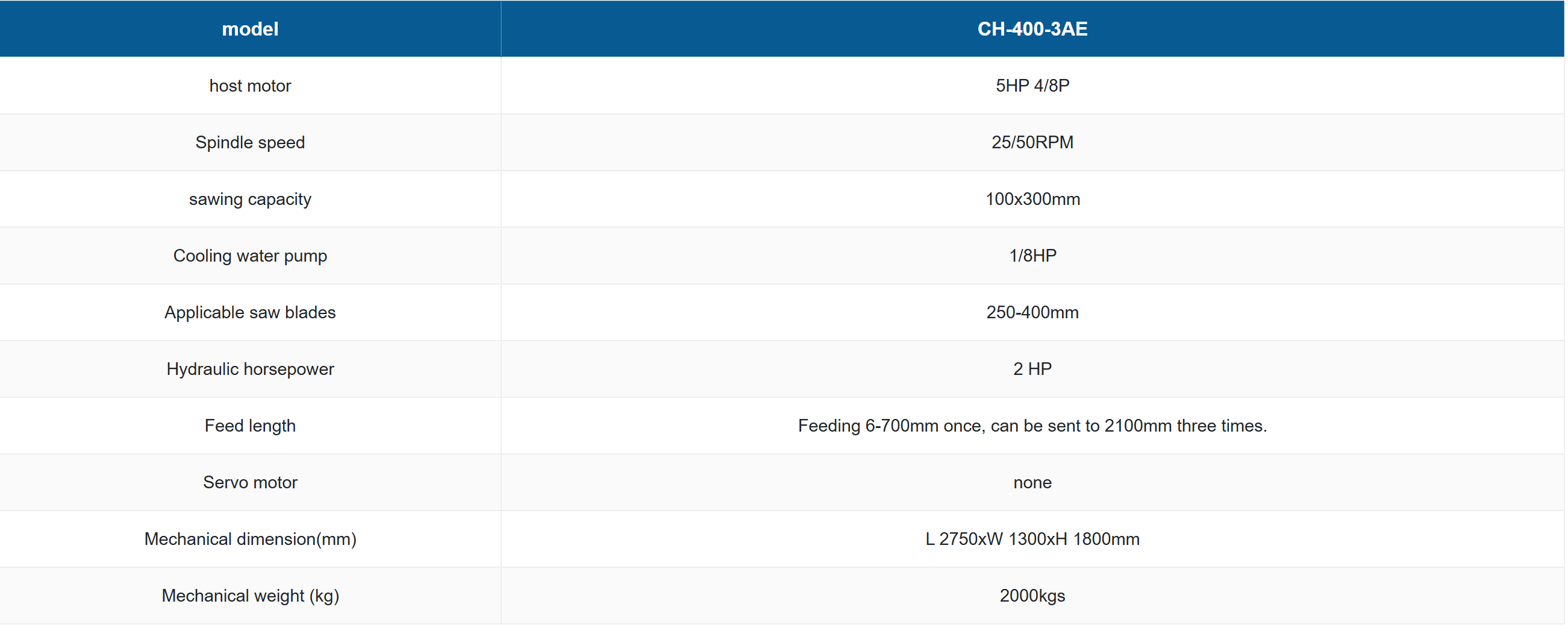Select the 'Feed length' label

249,425
